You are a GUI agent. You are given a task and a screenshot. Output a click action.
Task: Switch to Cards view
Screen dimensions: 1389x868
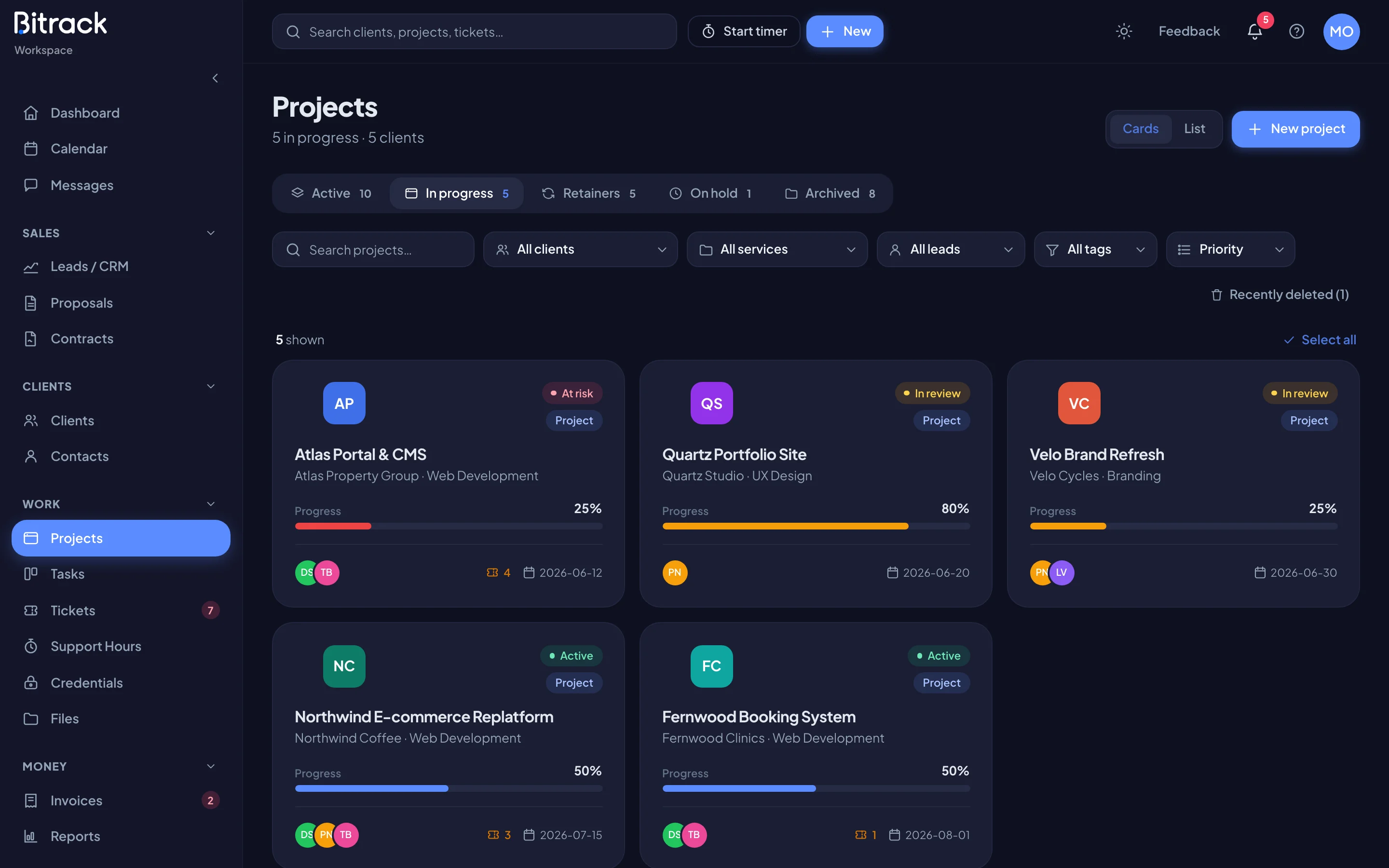pos(1140,129)
